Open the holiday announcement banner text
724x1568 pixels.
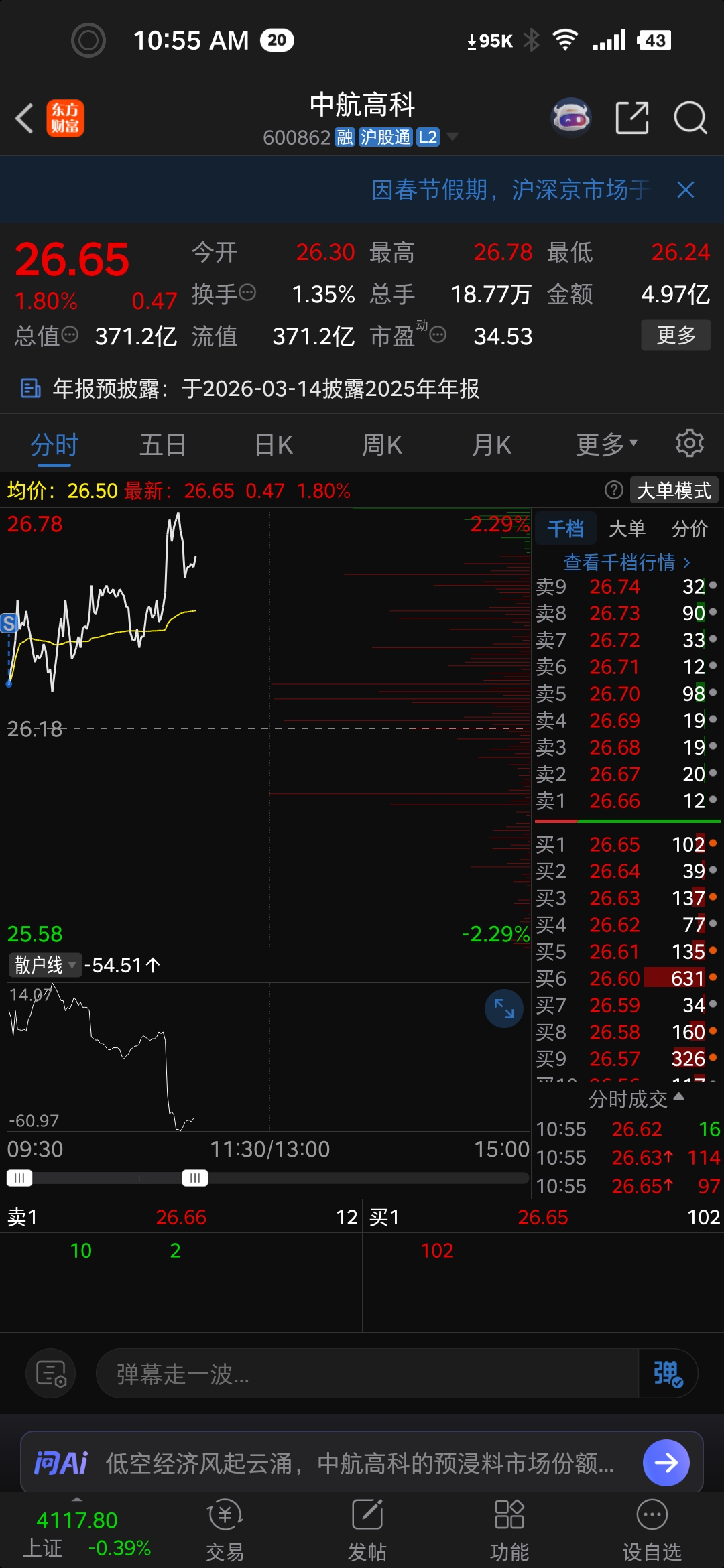511,190
